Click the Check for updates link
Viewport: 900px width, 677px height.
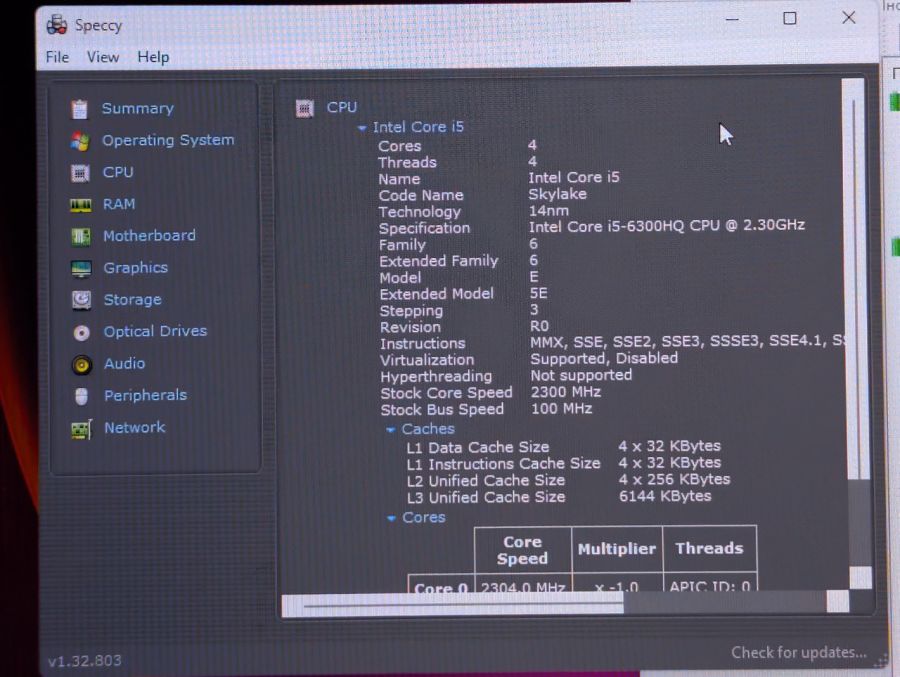pos(798,653)
